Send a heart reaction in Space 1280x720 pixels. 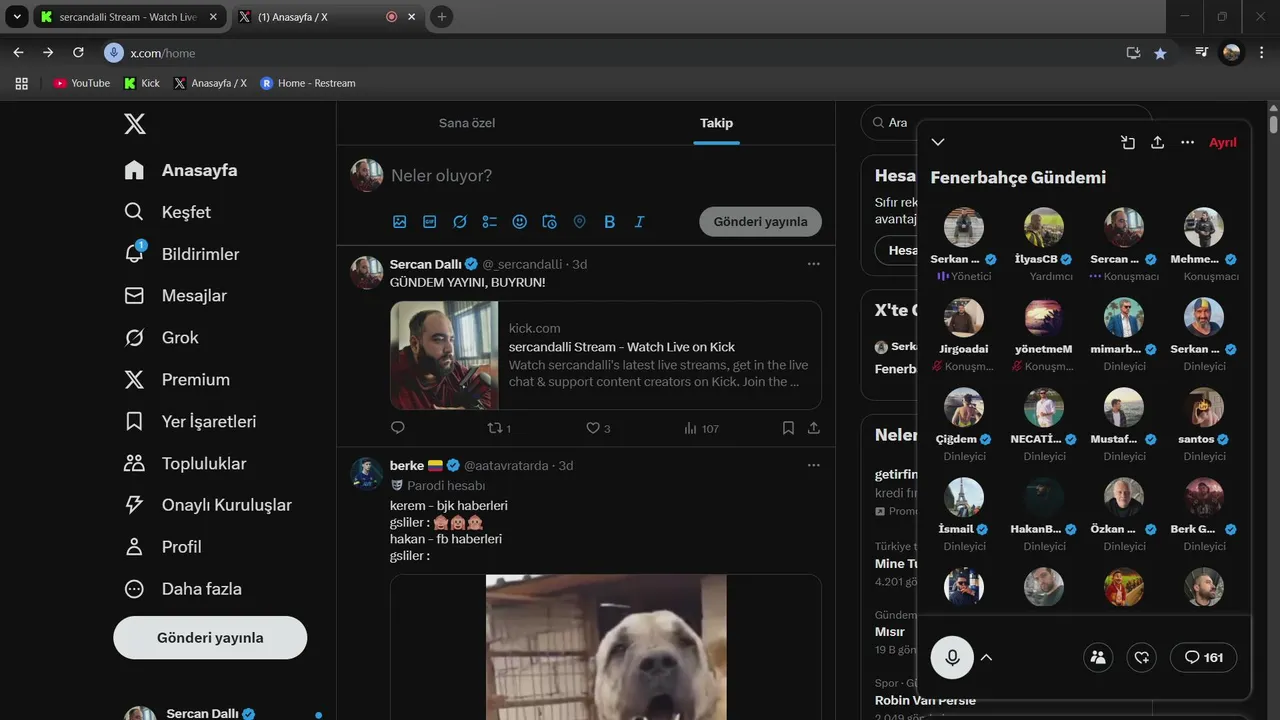pyautogui.click(x=1141, y=657)
